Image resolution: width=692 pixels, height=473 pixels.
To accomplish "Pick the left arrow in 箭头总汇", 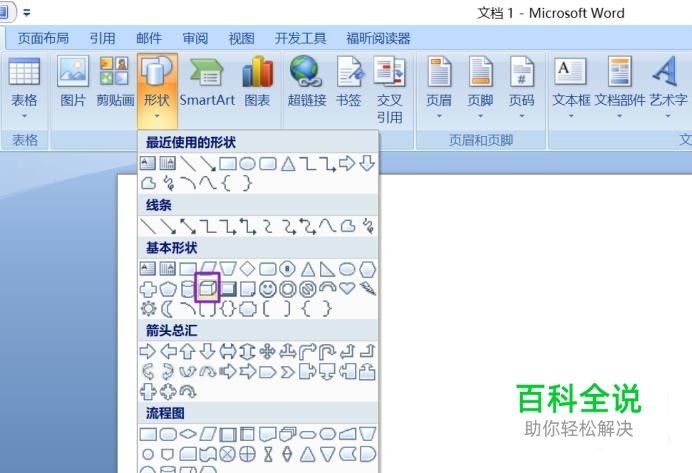I will pos(168,351).
